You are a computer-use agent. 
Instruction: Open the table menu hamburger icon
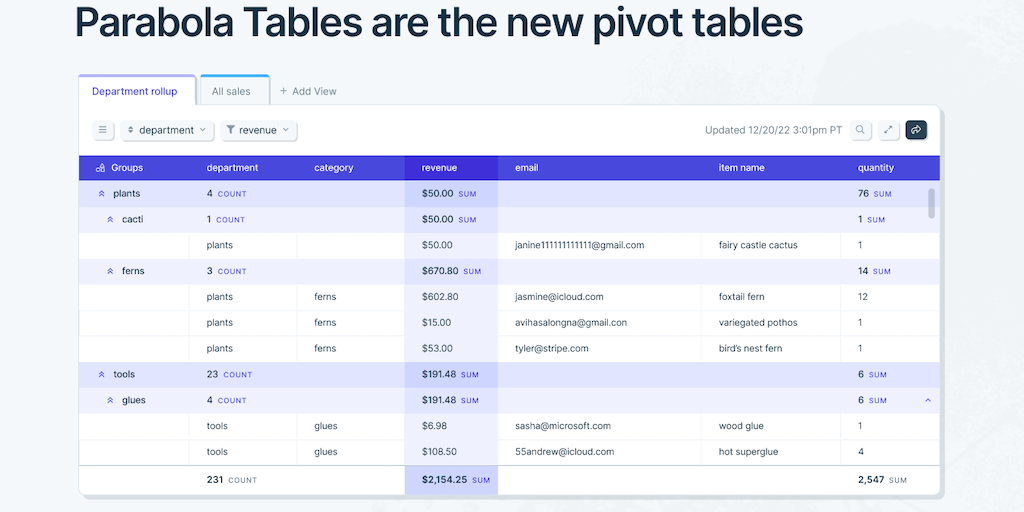(104, 130)
